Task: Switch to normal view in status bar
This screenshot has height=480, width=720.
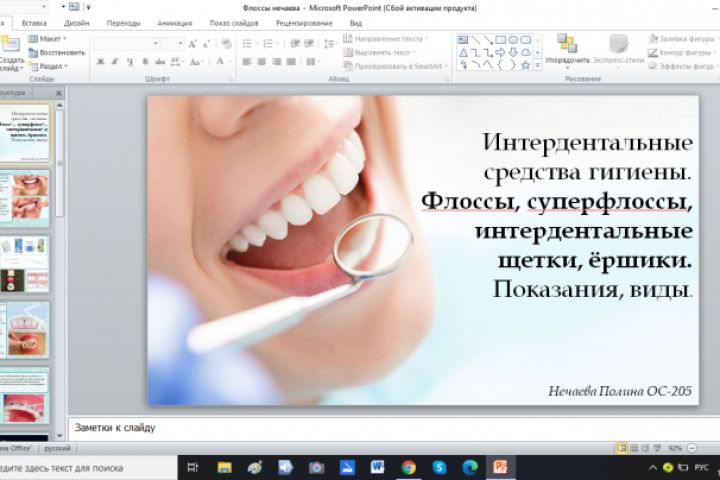Action: 622,448
